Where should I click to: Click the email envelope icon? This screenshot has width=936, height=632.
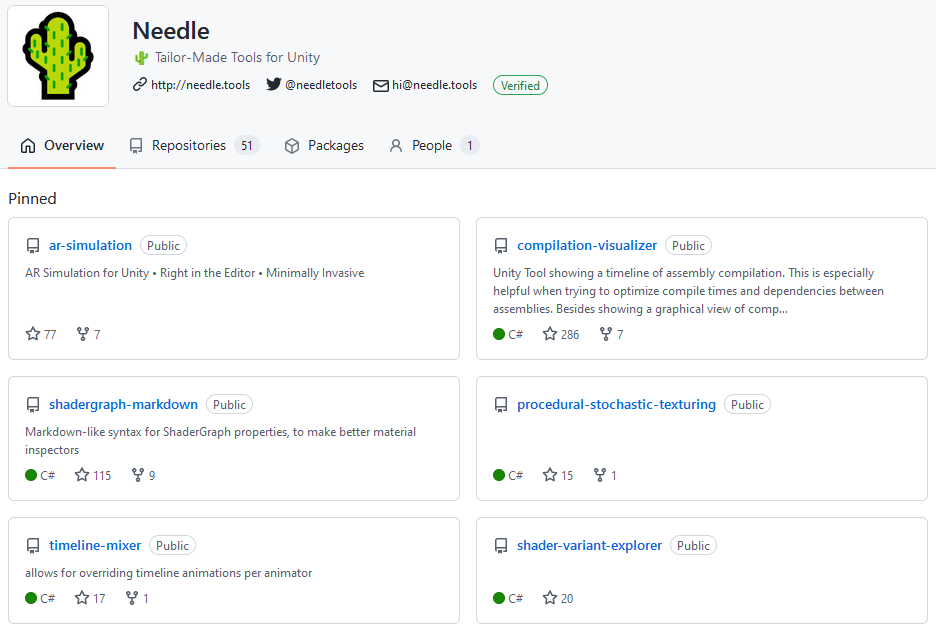click(380, 85)
